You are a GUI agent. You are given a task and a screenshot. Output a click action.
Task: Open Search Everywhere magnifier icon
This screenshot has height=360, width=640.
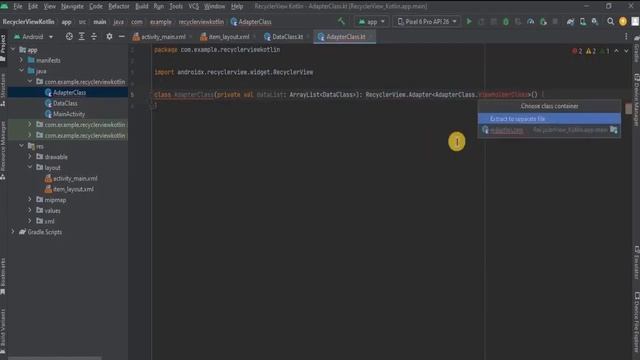pyautogui.click(x=610, y=22)
